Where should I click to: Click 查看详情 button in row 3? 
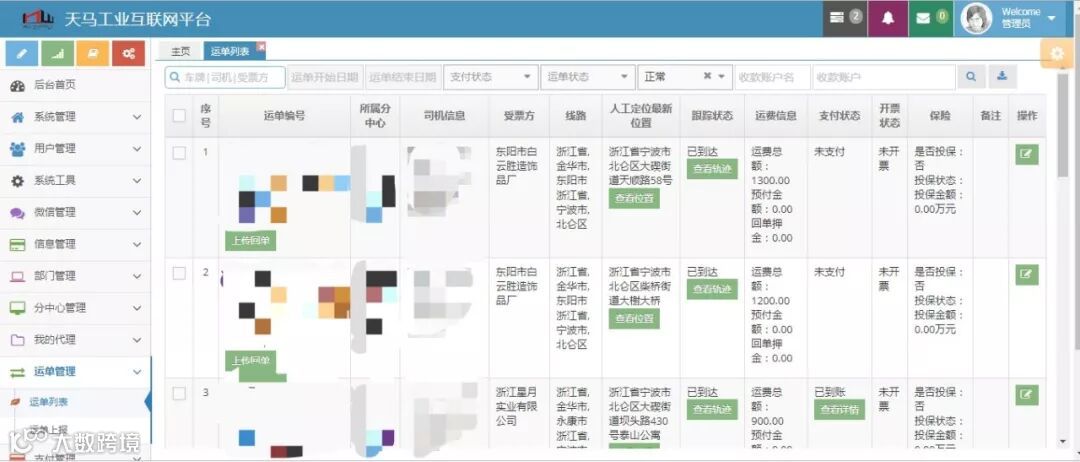click(839, 409)
